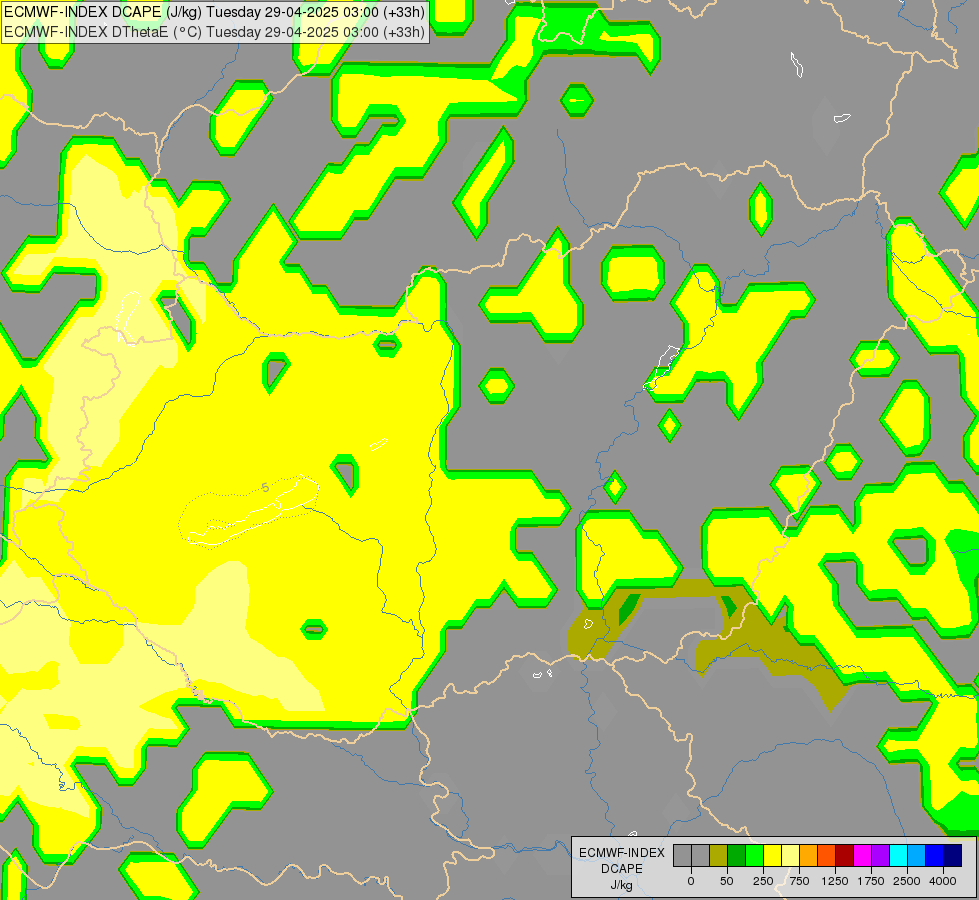Select the bright green legend swatch
Screen dimensions: 979x900
(x=754, y=855)
